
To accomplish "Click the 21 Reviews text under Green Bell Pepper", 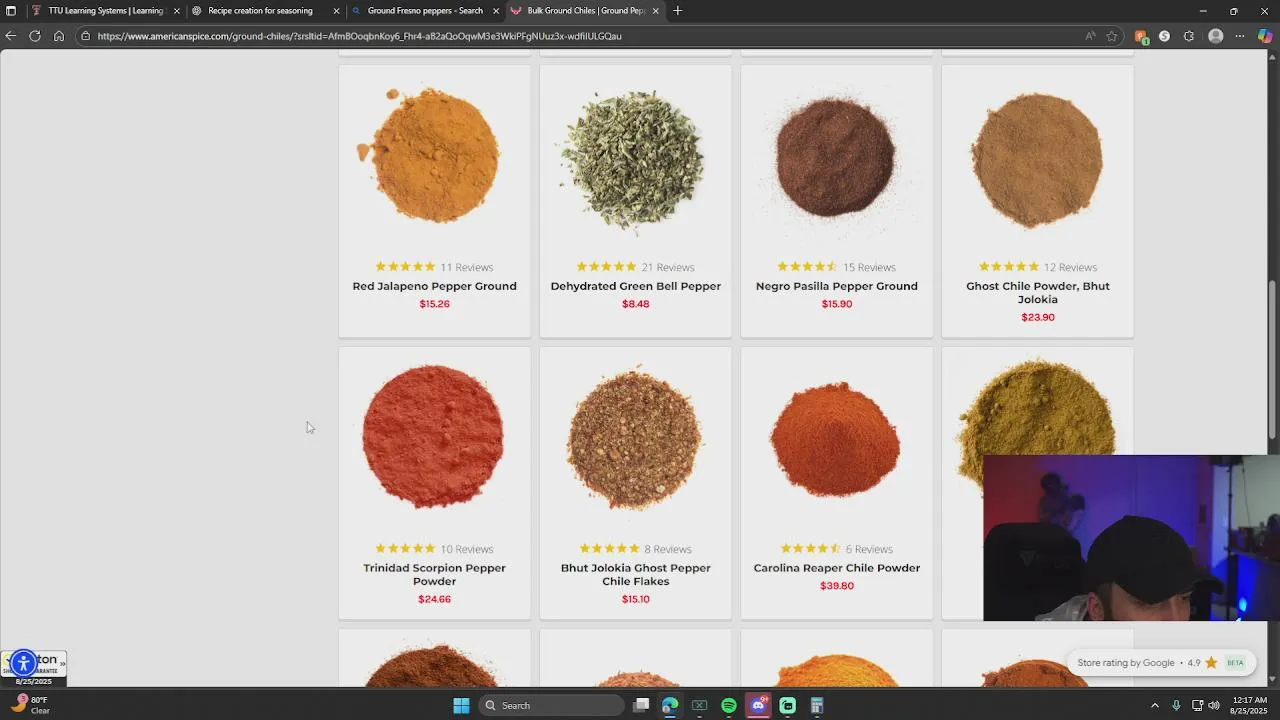I will click(x=668, y=267).
